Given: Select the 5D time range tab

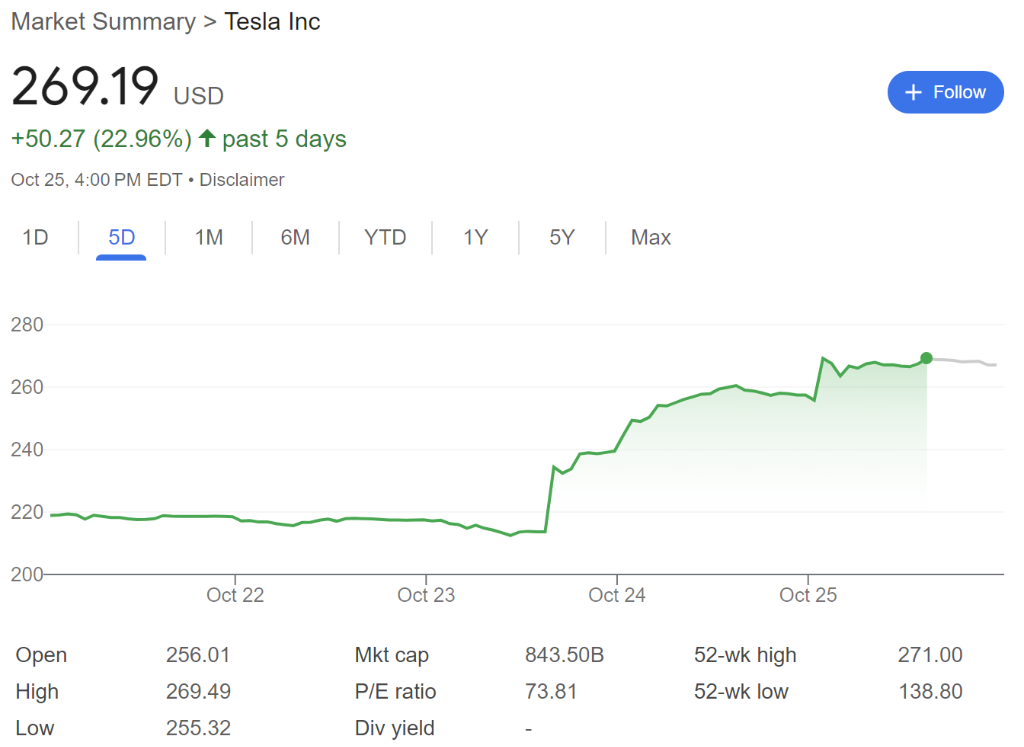Looking at the screenshot, I should coord(121,237).
